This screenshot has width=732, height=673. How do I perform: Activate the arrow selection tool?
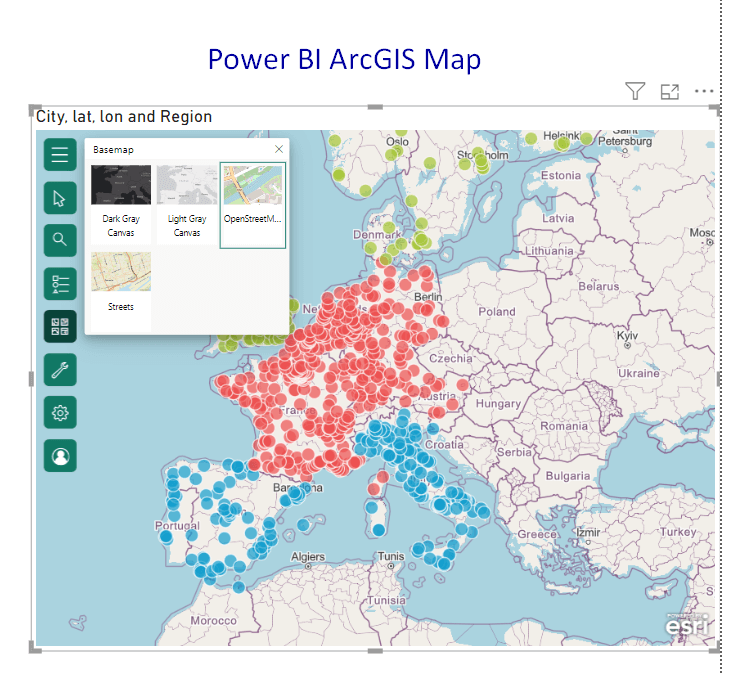pyautogui.click(x=60, y=198)
